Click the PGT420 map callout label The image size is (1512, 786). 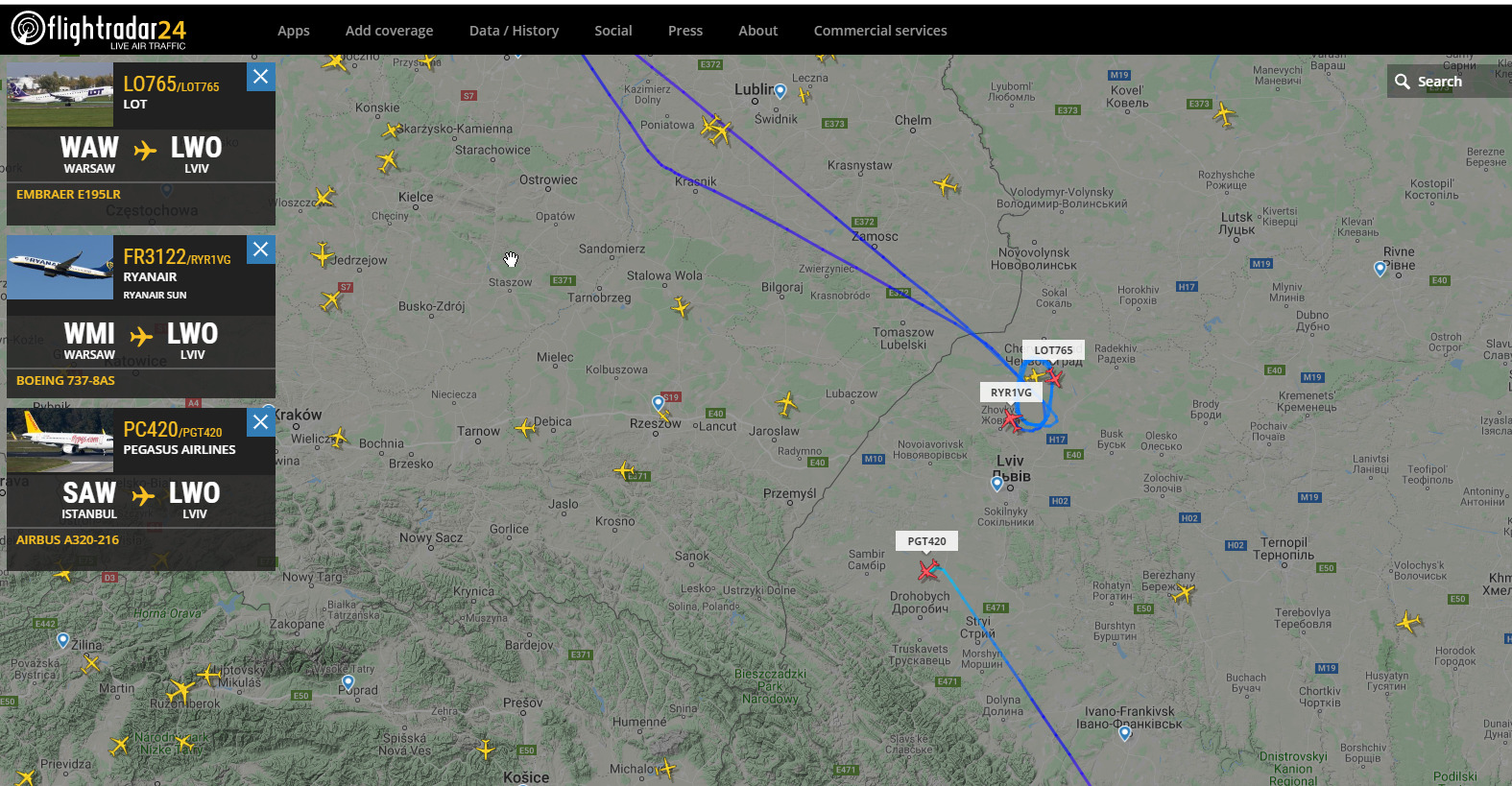(x=926, y=541)
